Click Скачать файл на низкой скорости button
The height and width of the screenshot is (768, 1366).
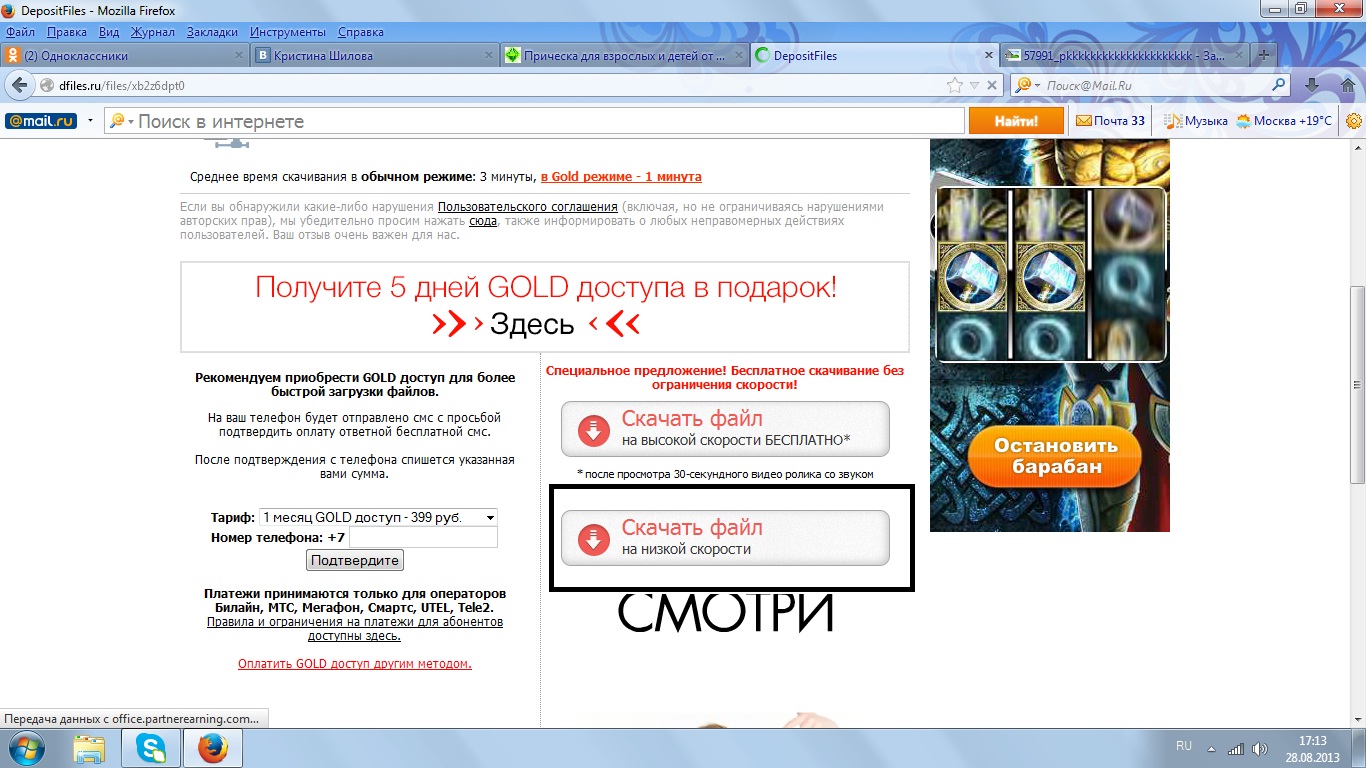(x=725, y=538)
